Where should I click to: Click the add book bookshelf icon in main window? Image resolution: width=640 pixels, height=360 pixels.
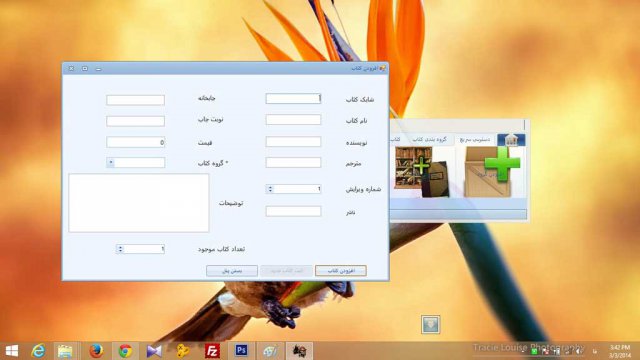click(421, 172)
